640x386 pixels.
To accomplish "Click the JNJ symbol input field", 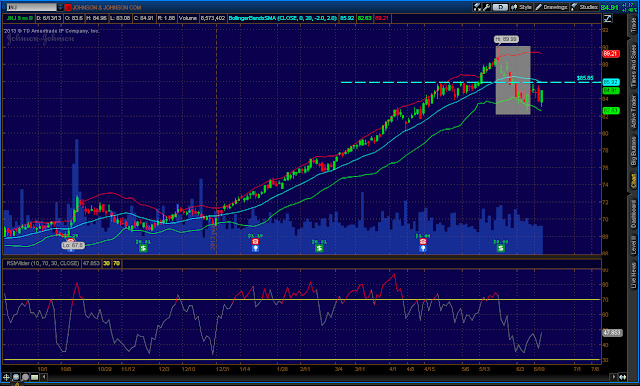I will [x=31, y=7].
